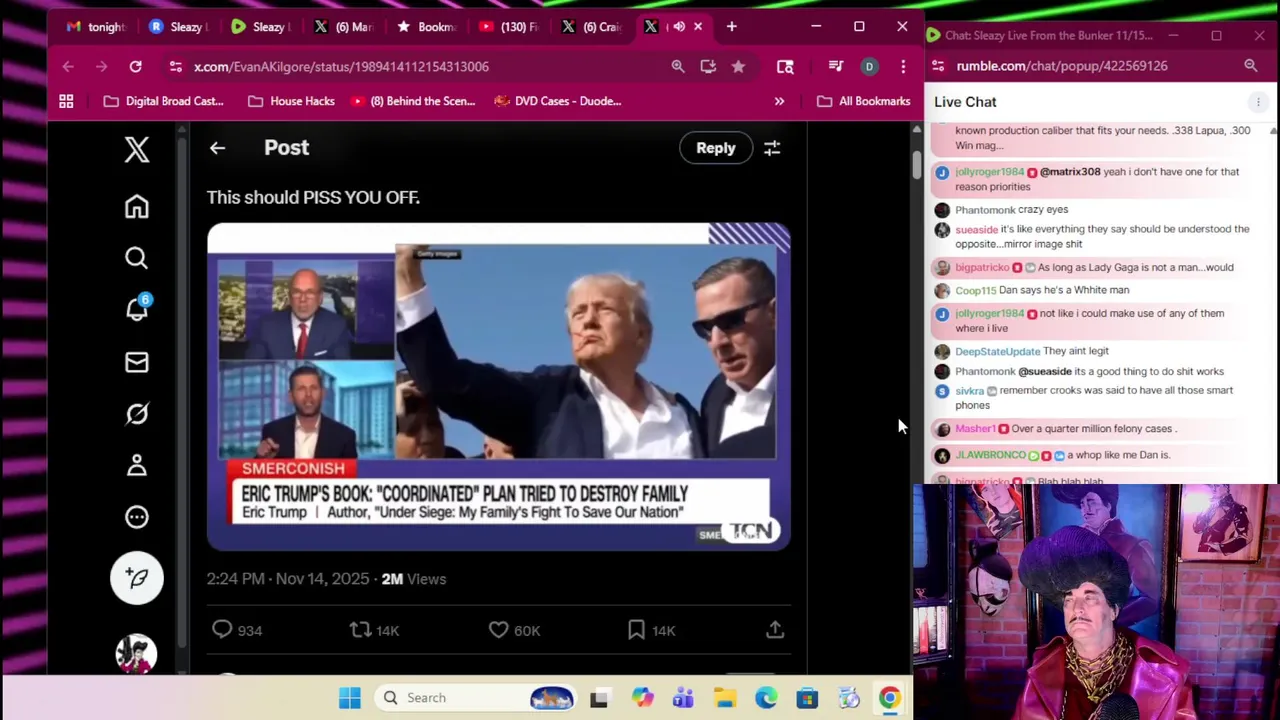This screenshot has width=1280, height=720.
Task: Expand hidden bookmarks with double chevron
Action: [x=779, y=101]
